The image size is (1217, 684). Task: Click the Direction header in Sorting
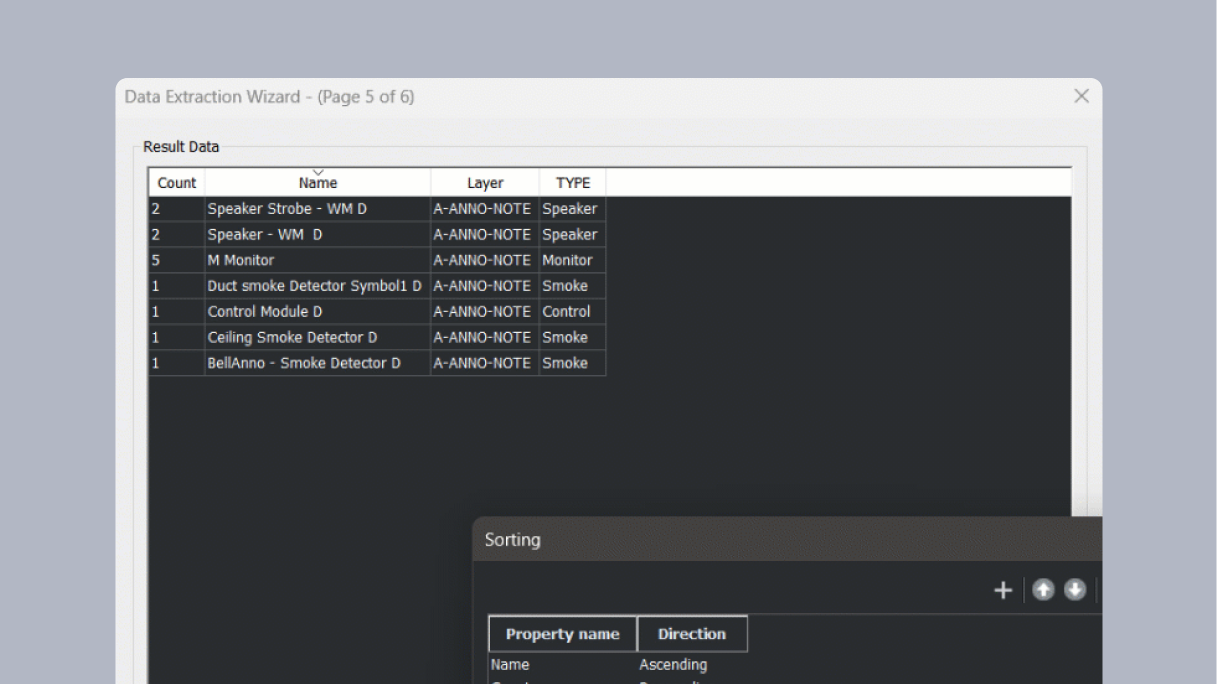[x=692, y=634]
